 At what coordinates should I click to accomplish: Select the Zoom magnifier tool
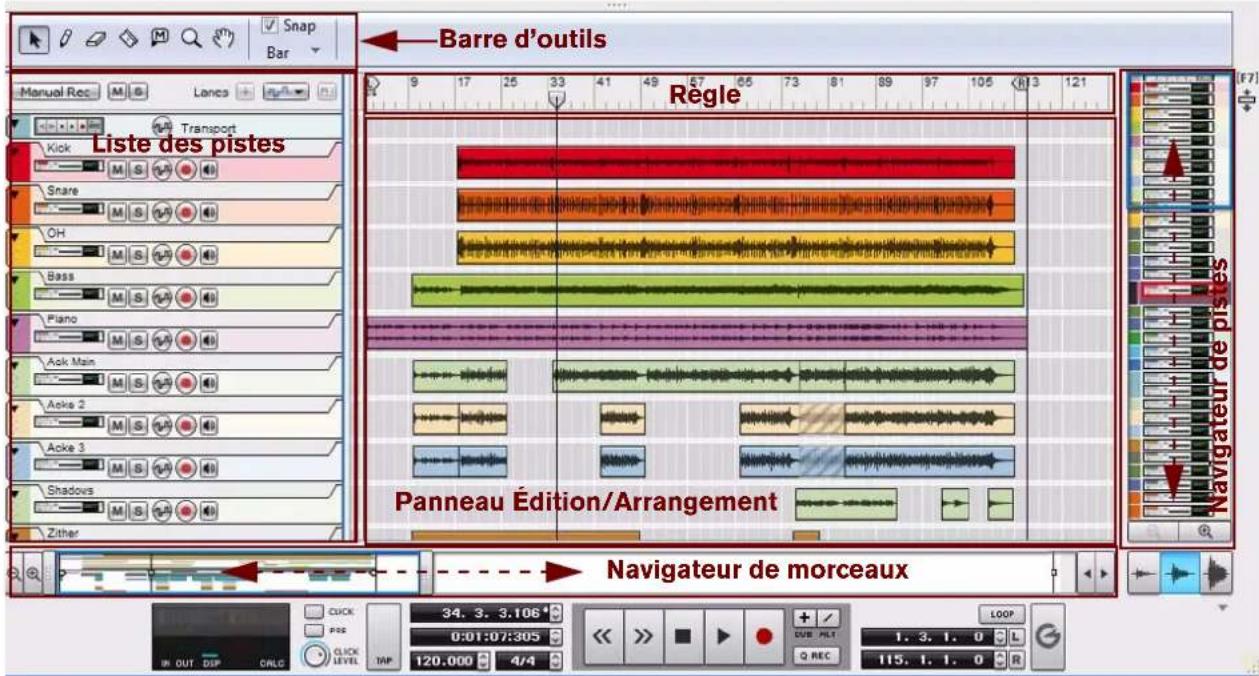pyautogui.click(x=193, y=37)
